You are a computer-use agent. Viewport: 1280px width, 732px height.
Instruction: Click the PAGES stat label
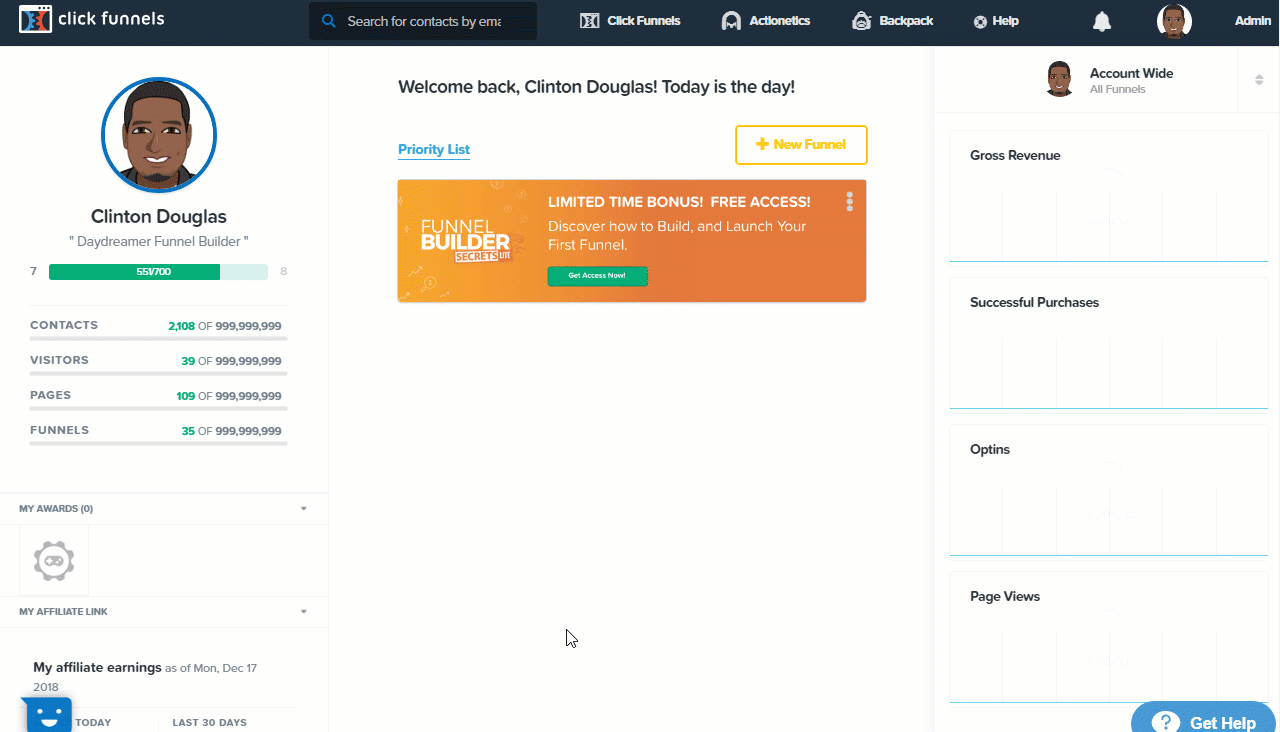click(x=50, y=395)
